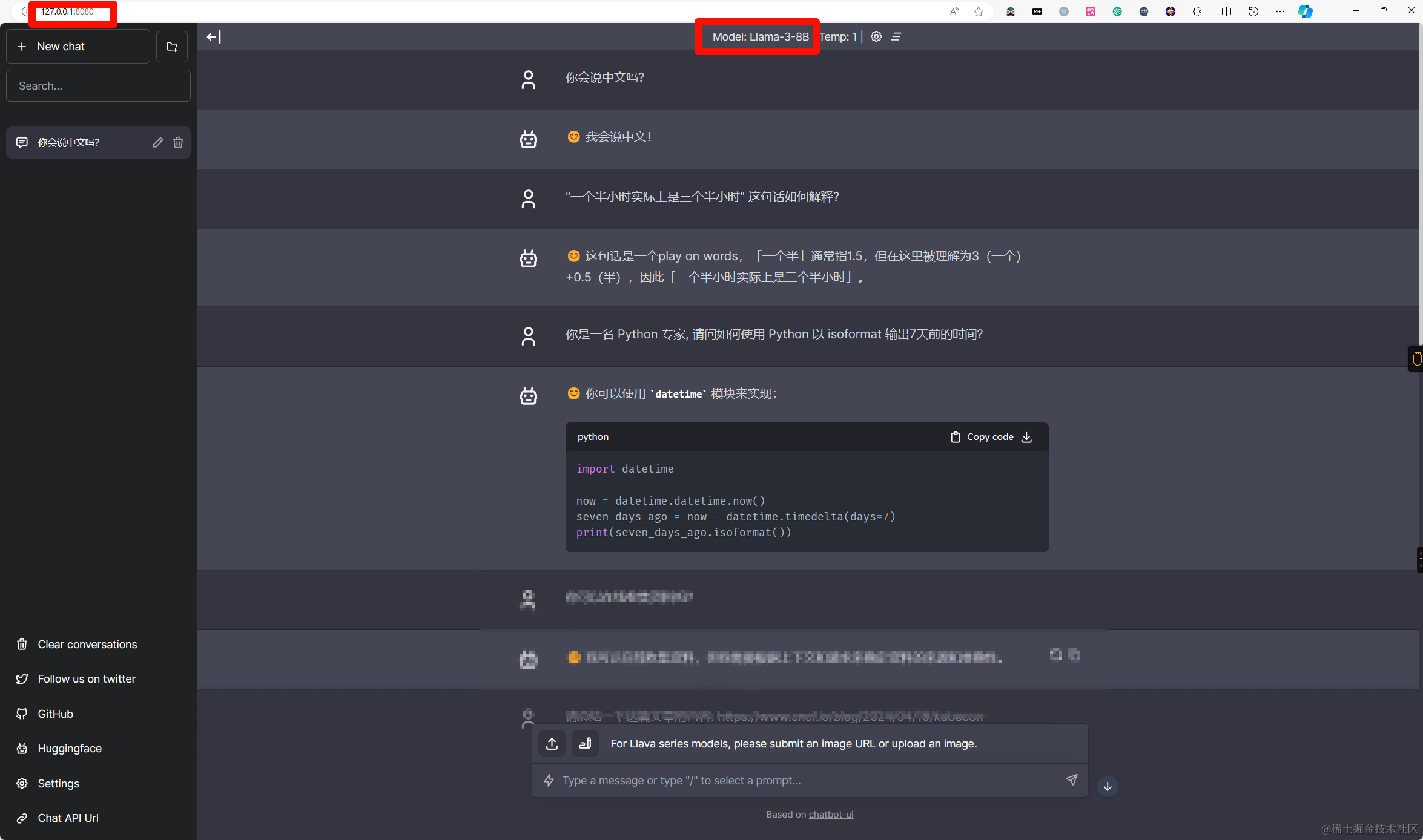The width and height of the screenshot is (1423, 840).
Task: Clear conversations in sidebar
Action: point(98,645)
